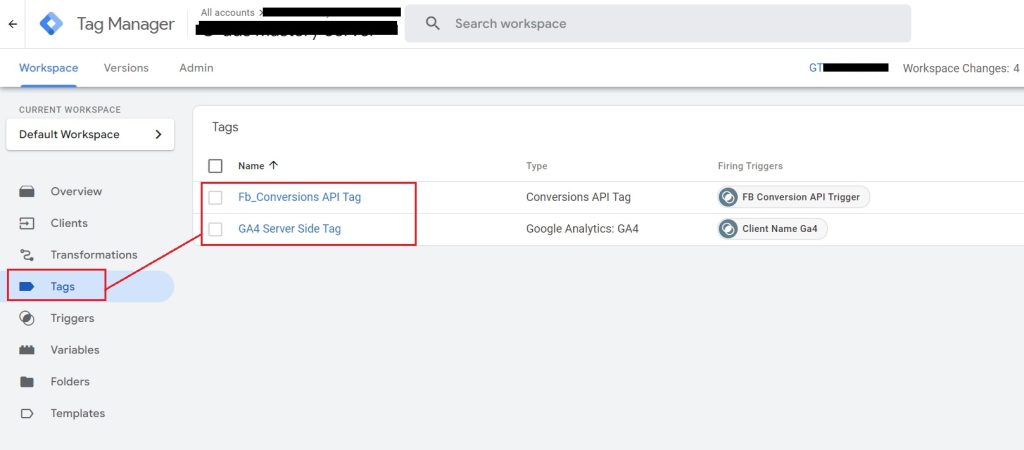1024x450 pixels.
Task: Click the Clients sidebar icon
Action: pos(27,223)
